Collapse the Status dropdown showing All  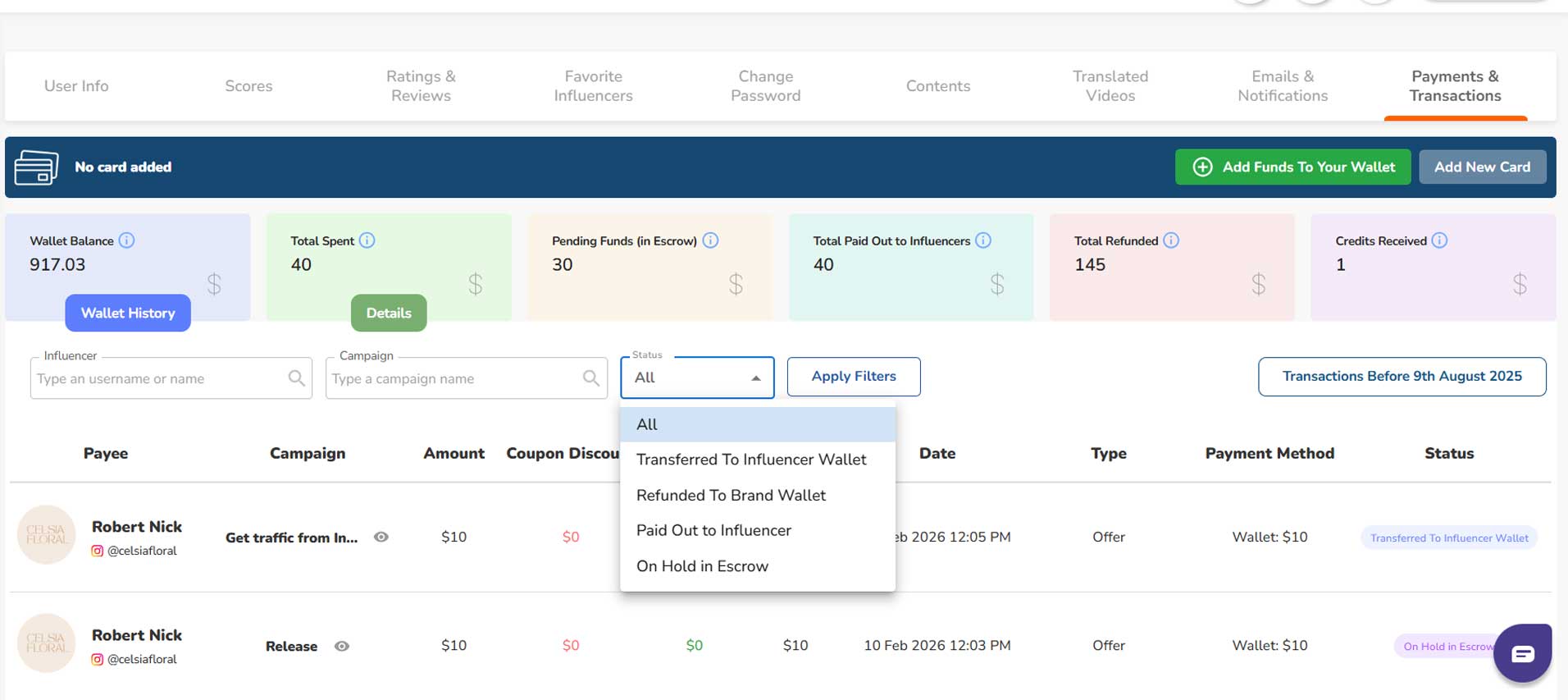click(697, 377)
